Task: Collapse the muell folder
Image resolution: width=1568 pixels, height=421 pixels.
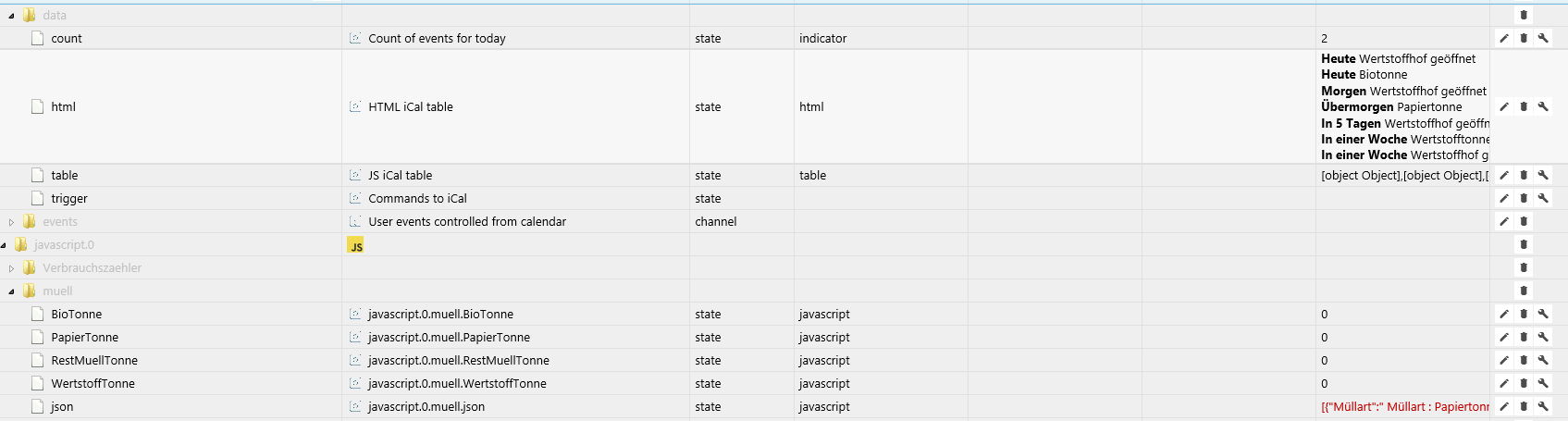Action: click(11, 291)
